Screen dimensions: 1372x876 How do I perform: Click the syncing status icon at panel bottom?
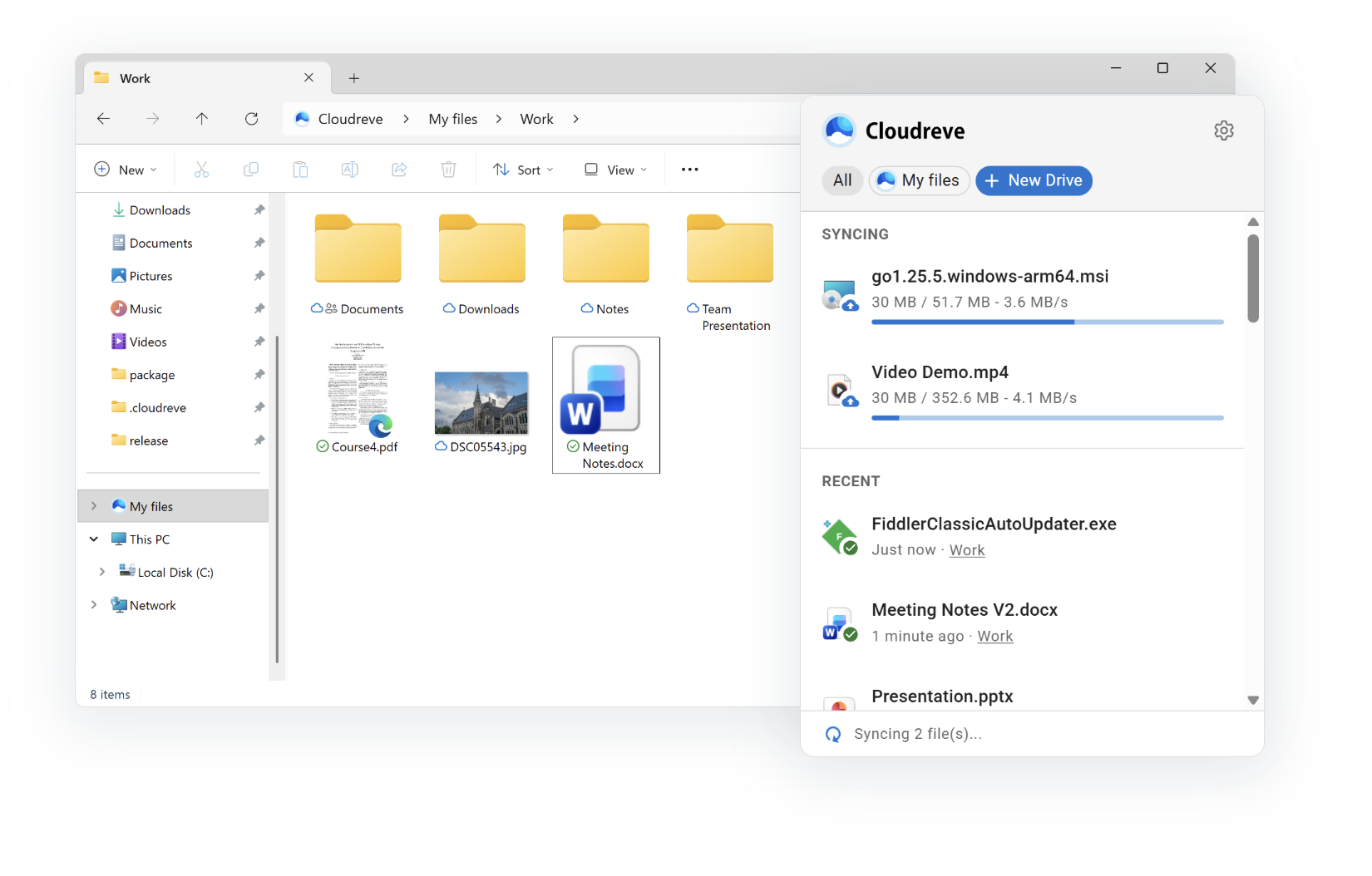(833, 734)
